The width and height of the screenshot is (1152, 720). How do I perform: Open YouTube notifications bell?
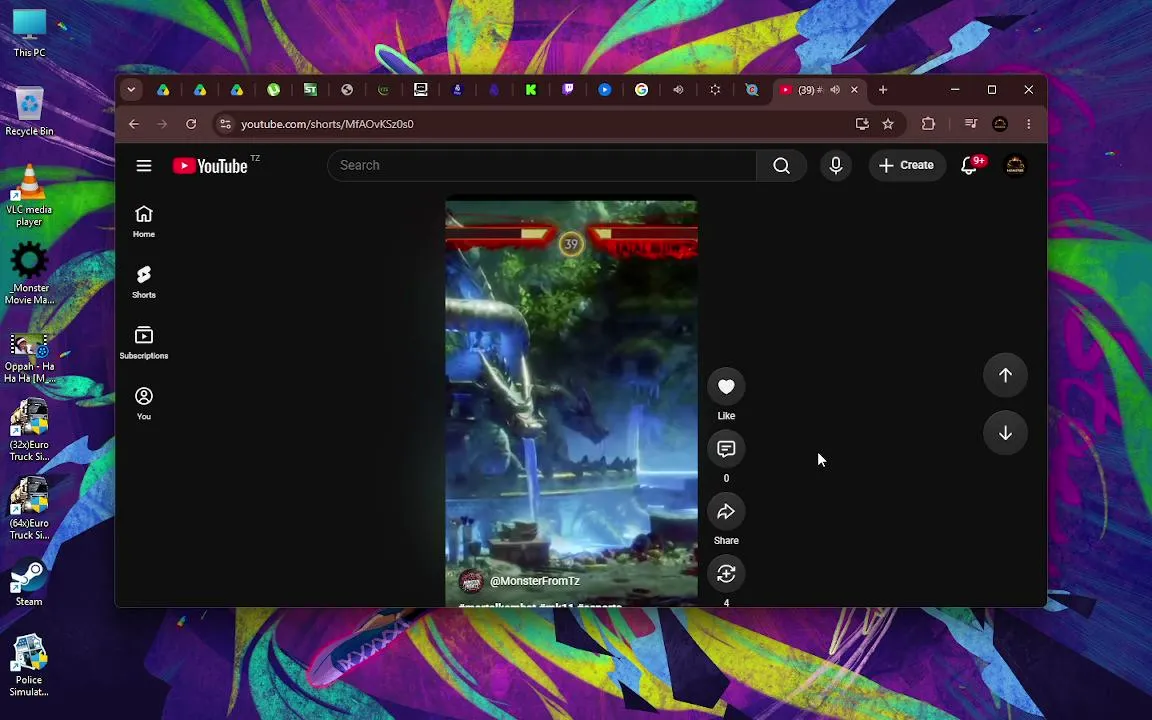(969, 165)
